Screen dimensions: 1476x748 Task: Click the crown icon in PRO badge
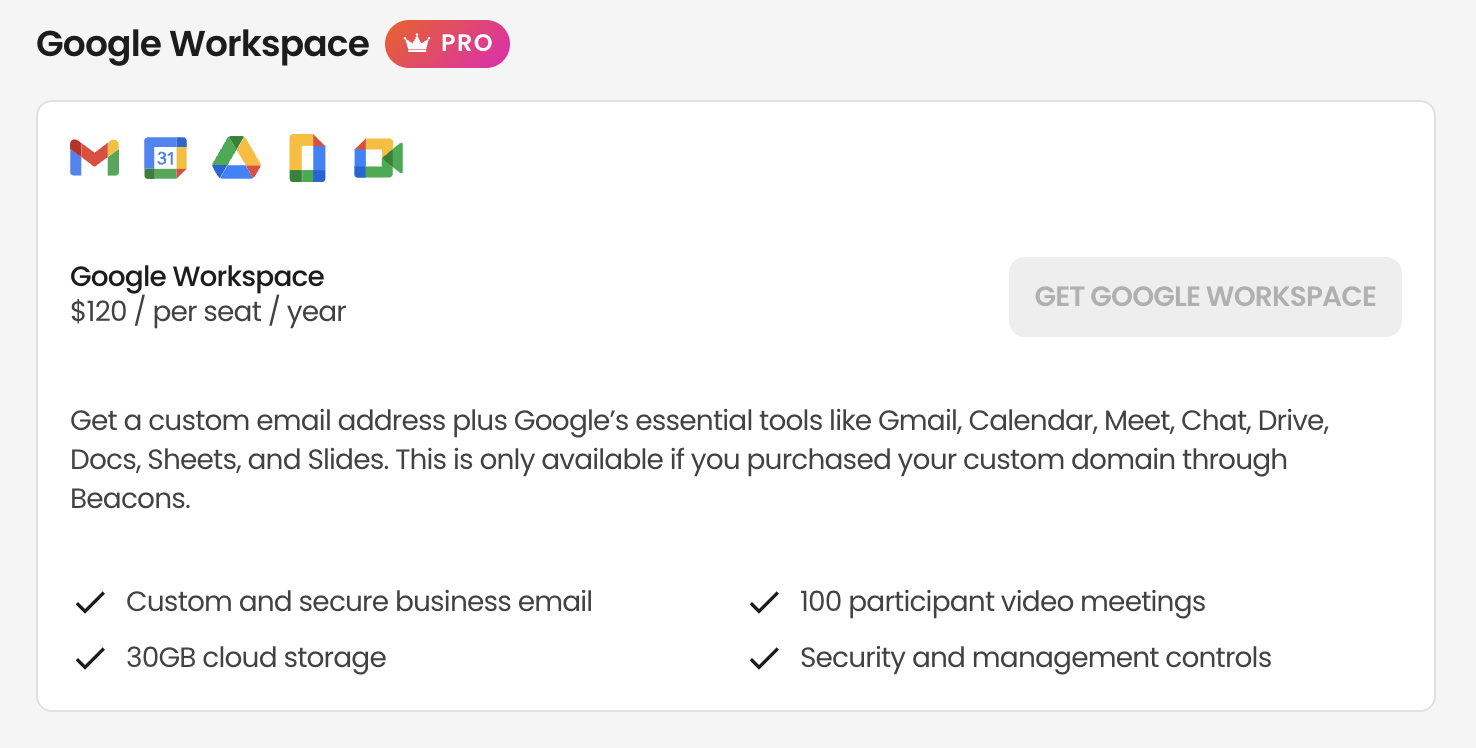click(417, 44)
